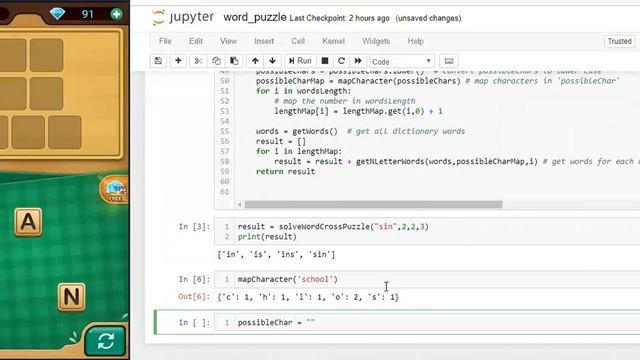Open the Kernel menu

click(x=333, y=41)
